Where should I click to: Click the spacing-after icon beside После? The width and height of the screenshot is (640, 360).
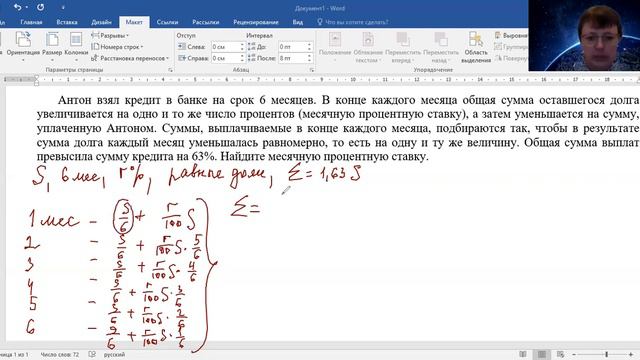click(x=251, y=58)
